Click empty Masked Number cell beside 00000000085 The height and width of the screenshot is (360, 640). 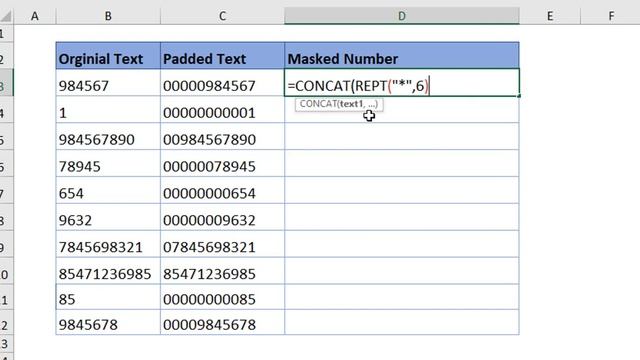[x=402, y=297]
